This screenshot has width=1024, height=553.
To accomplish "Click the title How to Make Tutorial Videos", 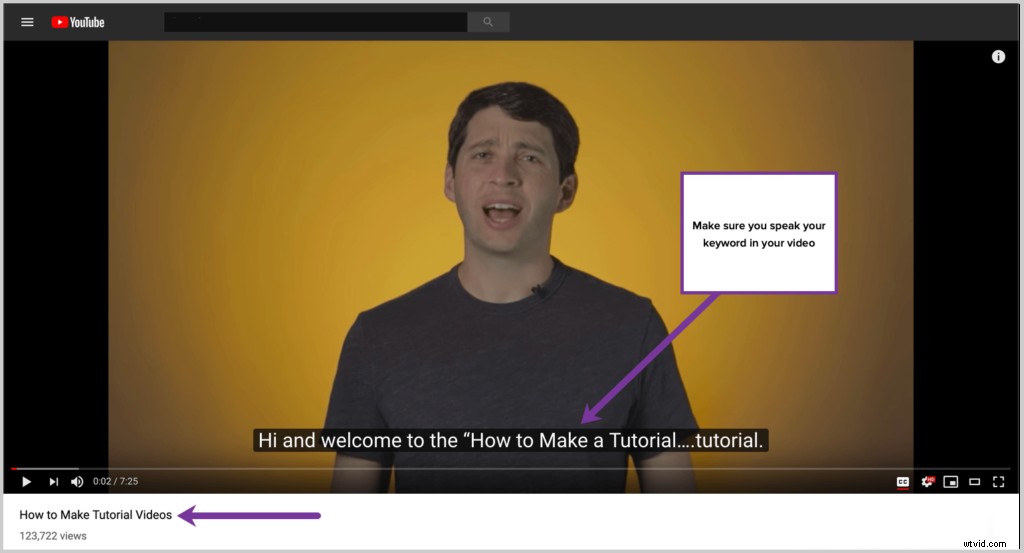I will [x=95, y=514].
